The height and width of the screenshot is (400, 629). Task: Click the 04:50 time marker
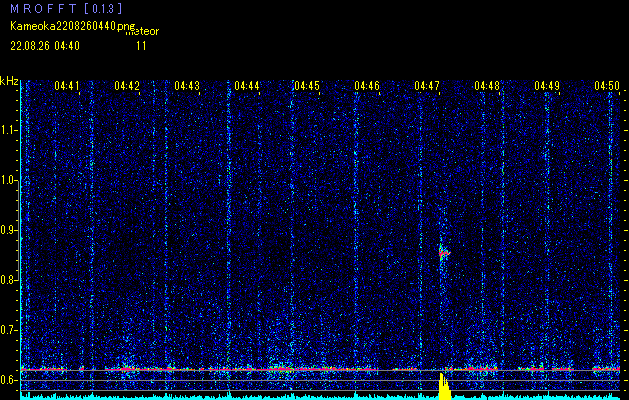click(x=607, y=85)
